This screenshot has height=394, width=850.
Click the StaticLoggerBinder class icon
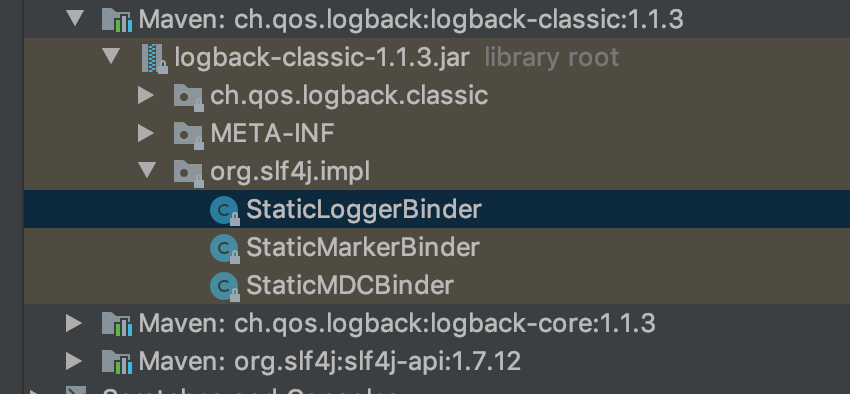click(224, 210)
